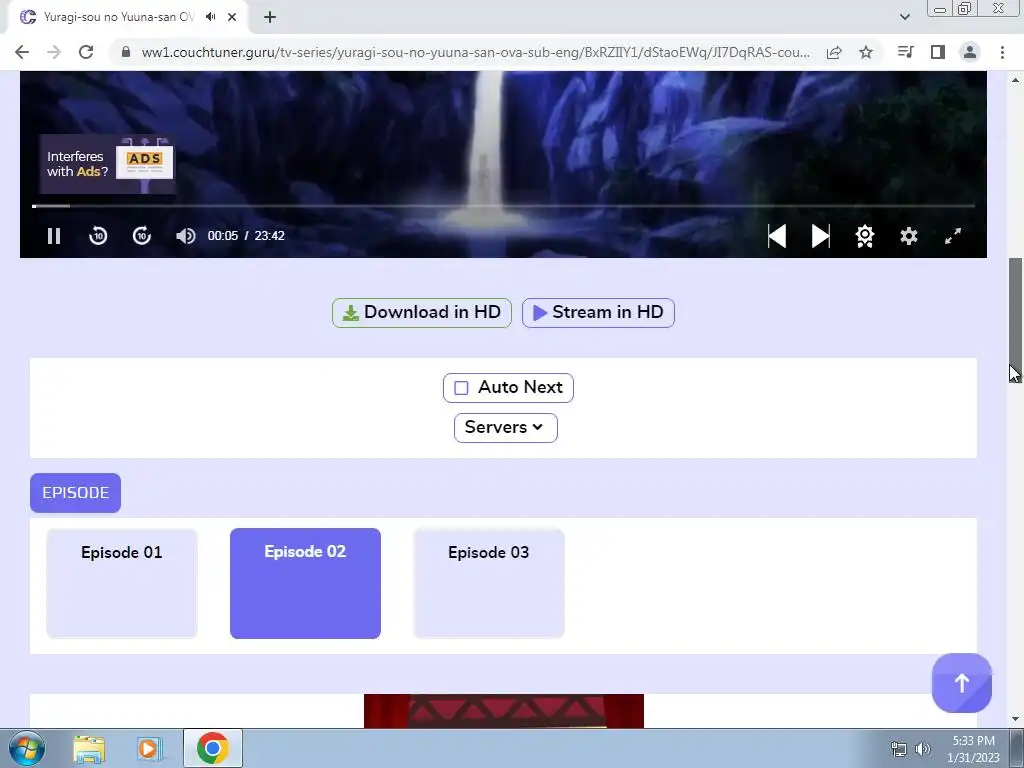Open the video quality badge menu
Image resolution: width=1024 pixels, height=768 pixels.
[x=865, y=236]
